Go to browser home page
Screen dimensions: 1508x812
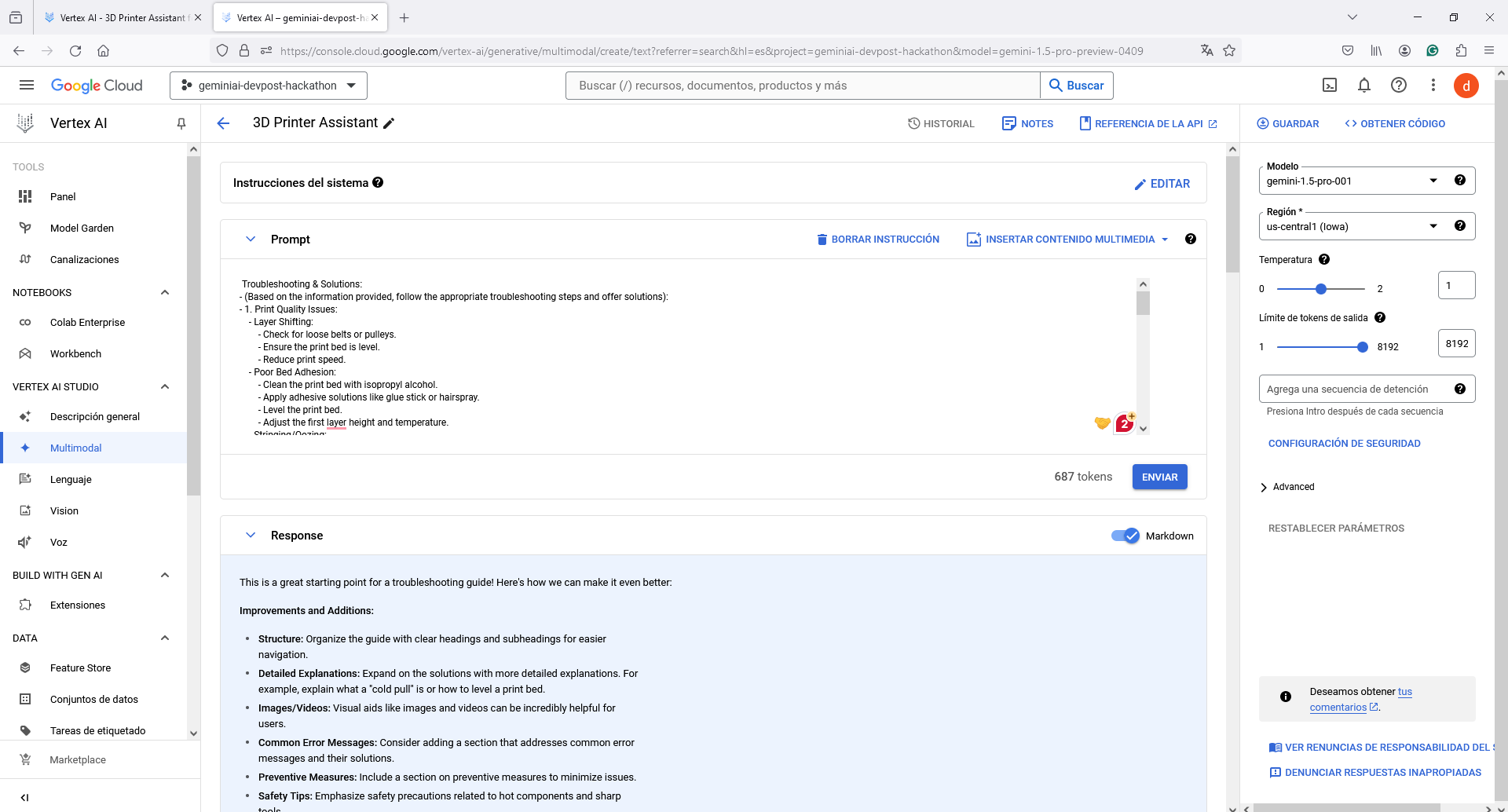pos(103,51)
